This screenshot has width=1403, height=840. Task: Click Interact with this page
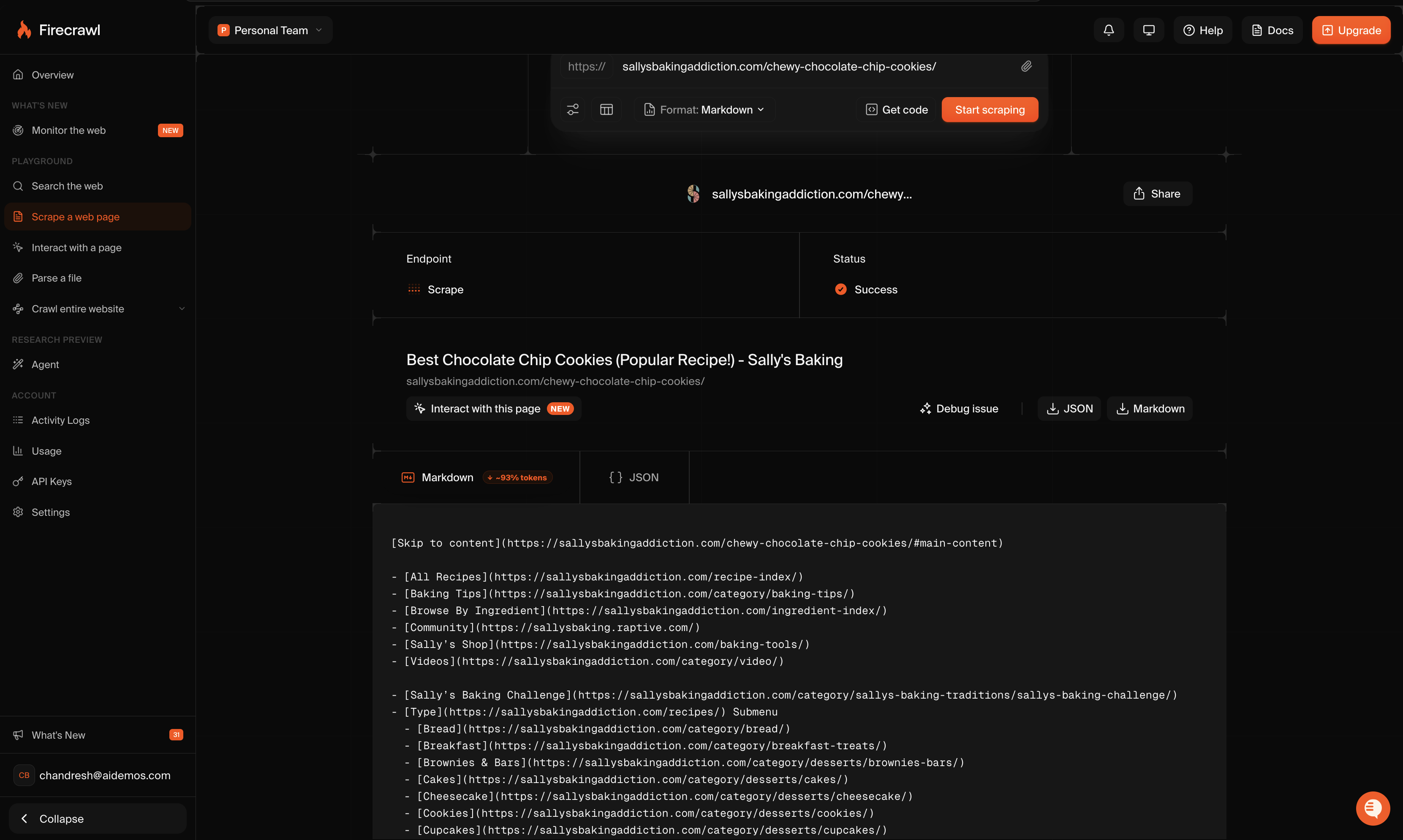494,408
